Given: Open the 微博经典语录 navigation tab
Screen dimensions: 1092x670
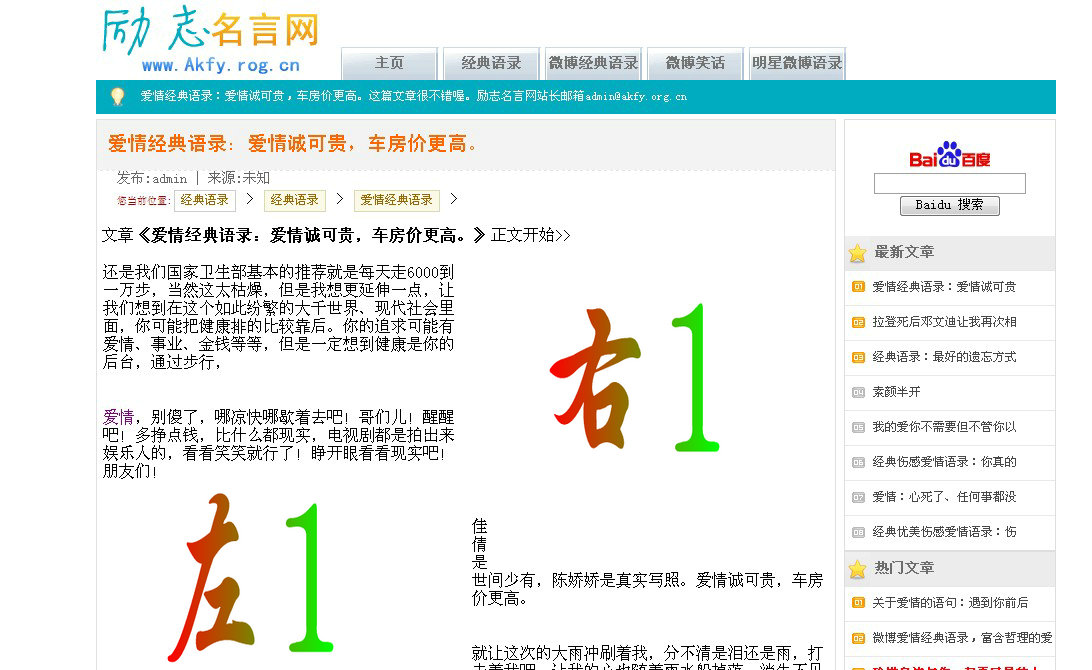Looking at the screenshot, I should click(593, 63).
